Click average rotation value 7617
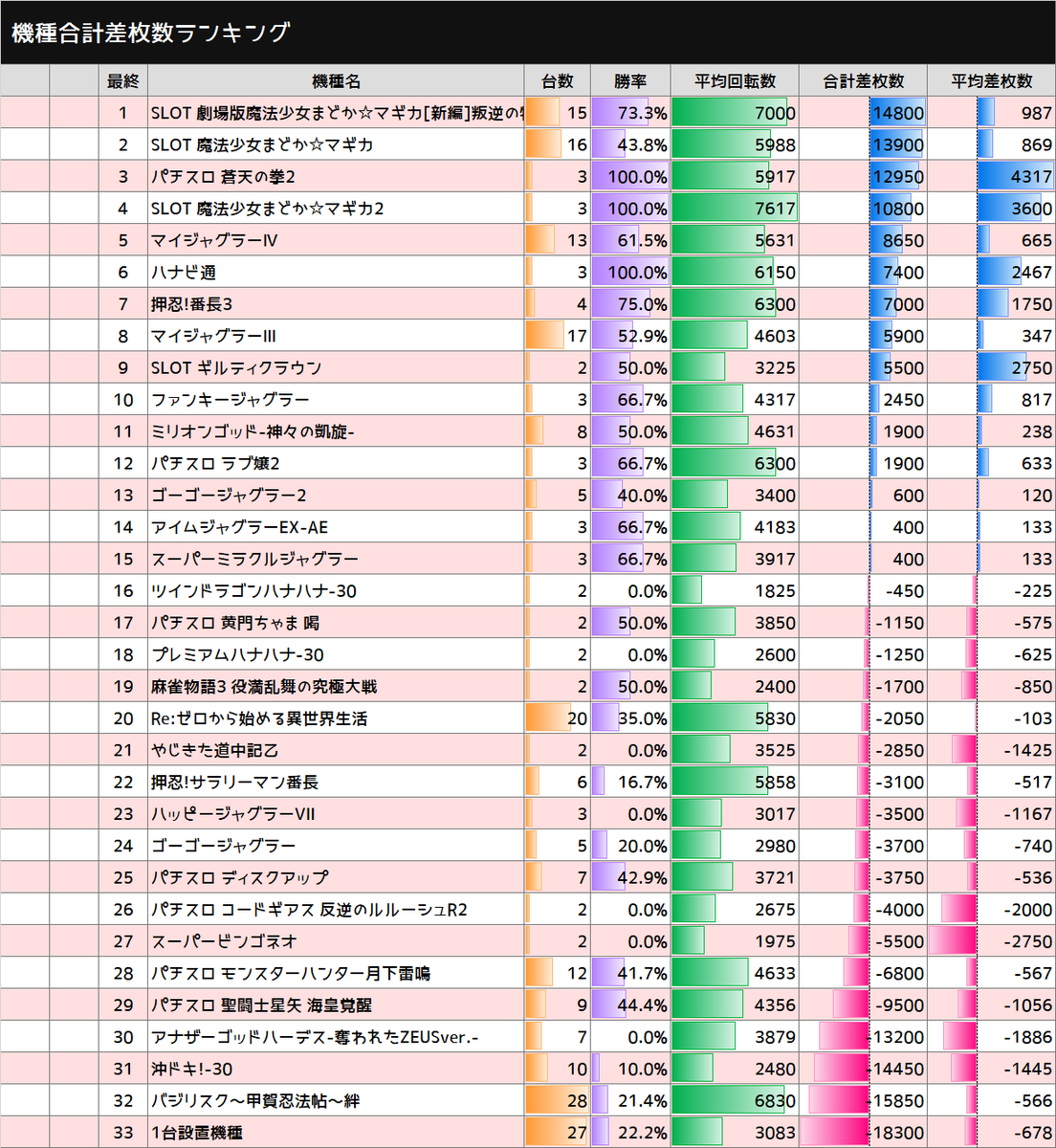Screen dimensions: 1056x1148 775,209
